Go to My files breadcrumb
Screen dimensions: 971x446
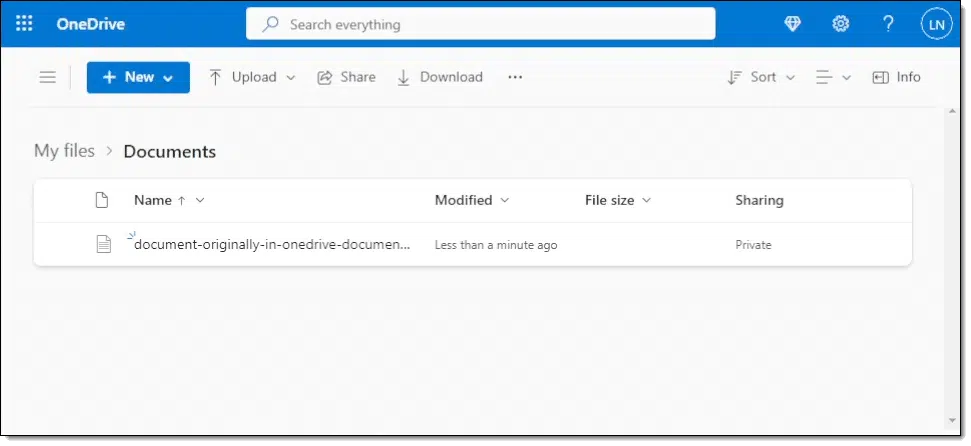point(64,151)
